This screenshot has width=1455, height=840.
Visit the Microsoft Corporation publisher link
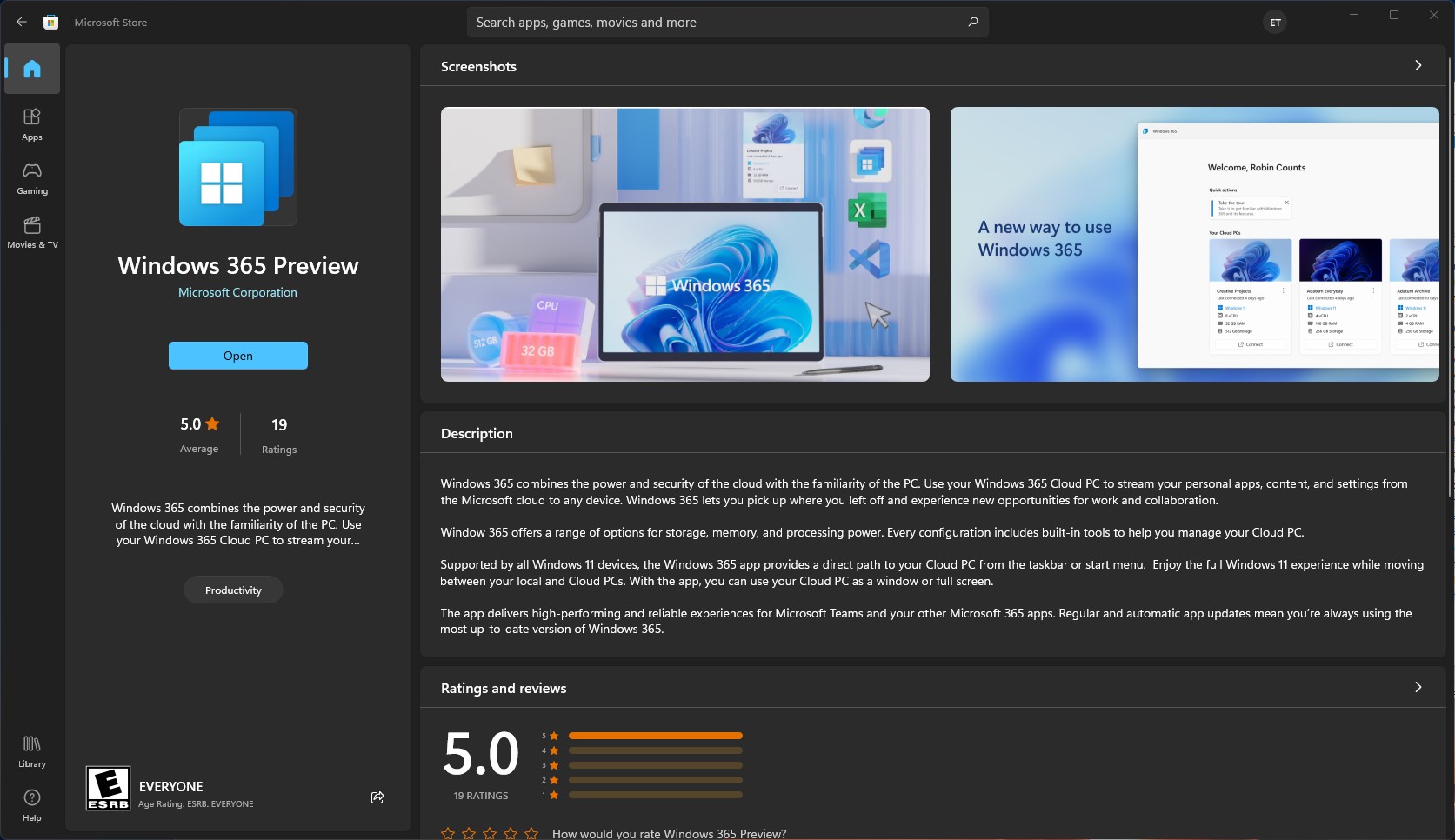237,292
